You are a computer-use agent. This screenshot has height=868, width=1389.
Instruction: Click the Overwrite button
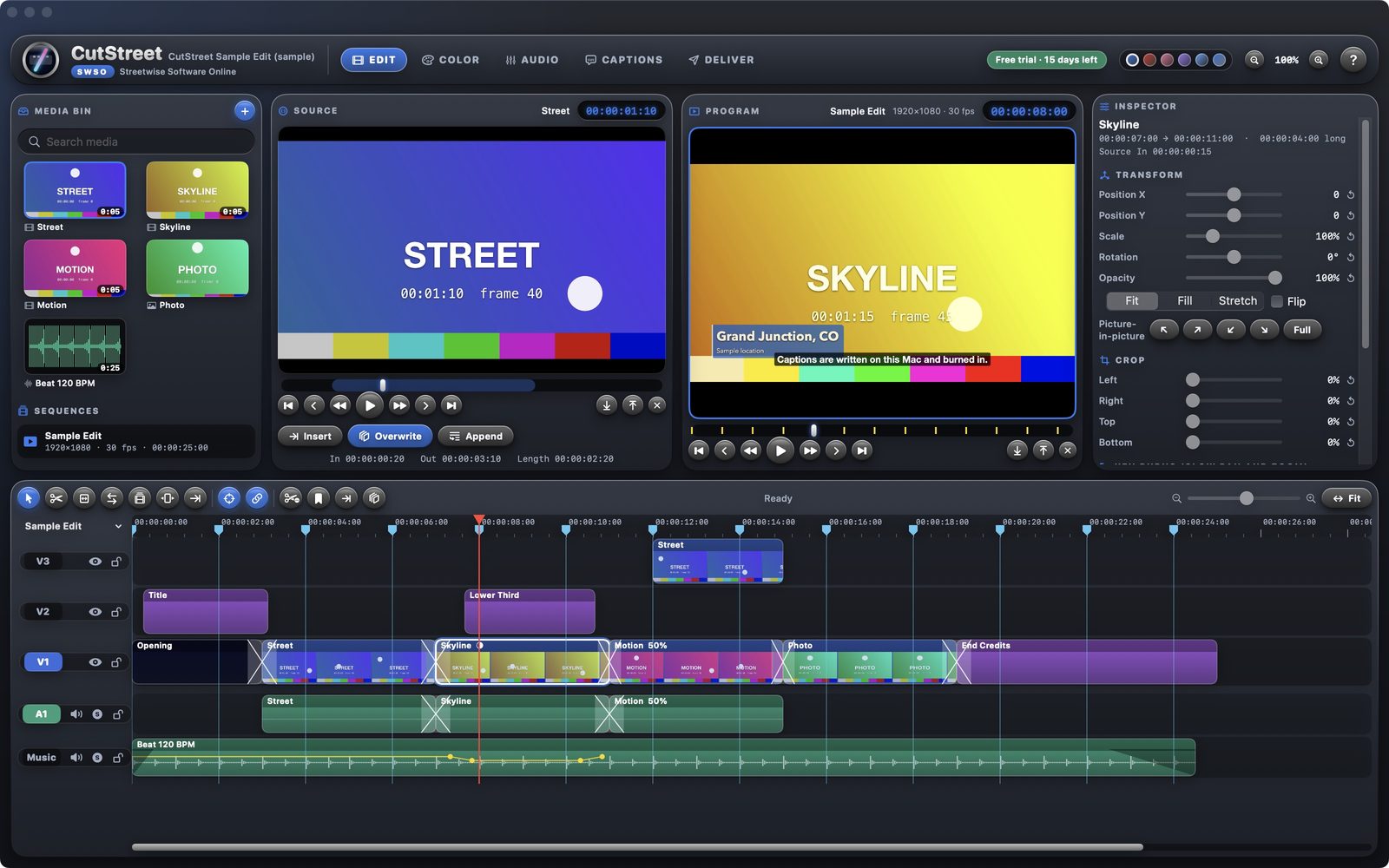click(391, 436)
